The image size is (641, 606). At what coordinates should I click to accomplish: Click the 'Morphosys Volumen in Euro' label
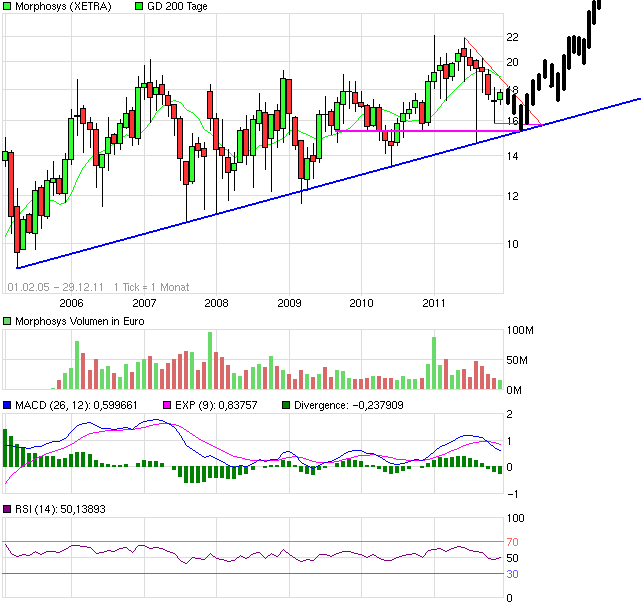pyautogui.click(x=80, y=321)
